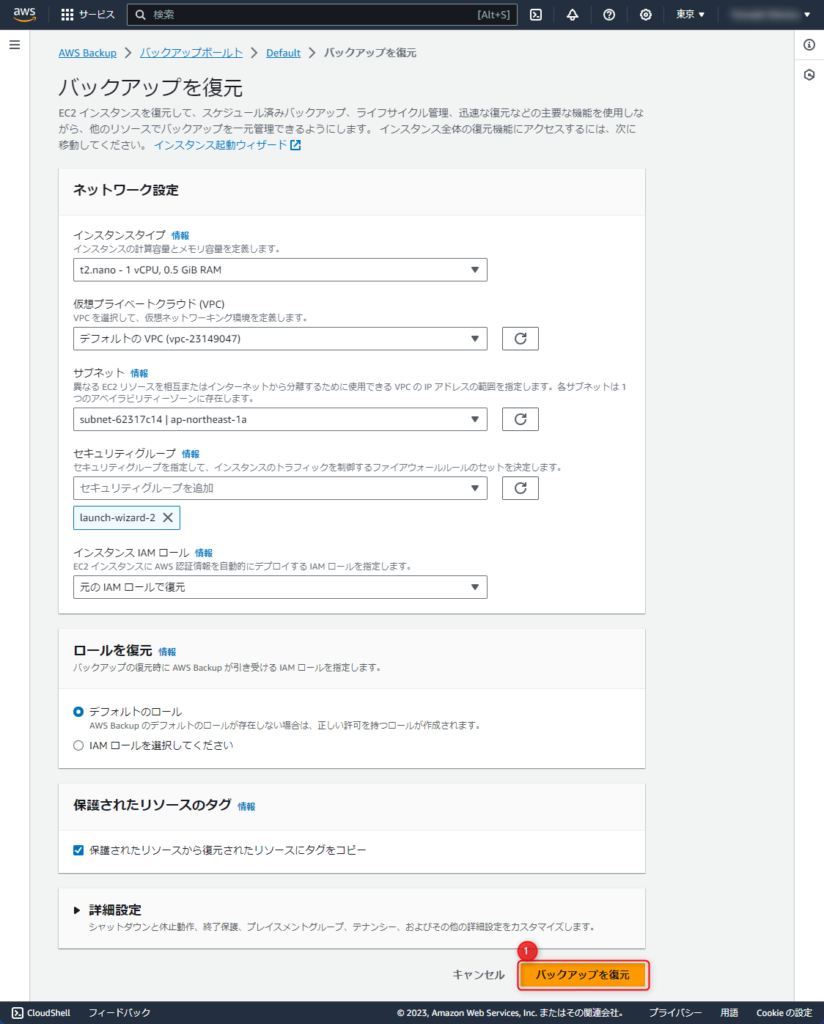The image size is (824, 1024).
Task: Refresh the VPC list
Action: (x=520, y=338)
